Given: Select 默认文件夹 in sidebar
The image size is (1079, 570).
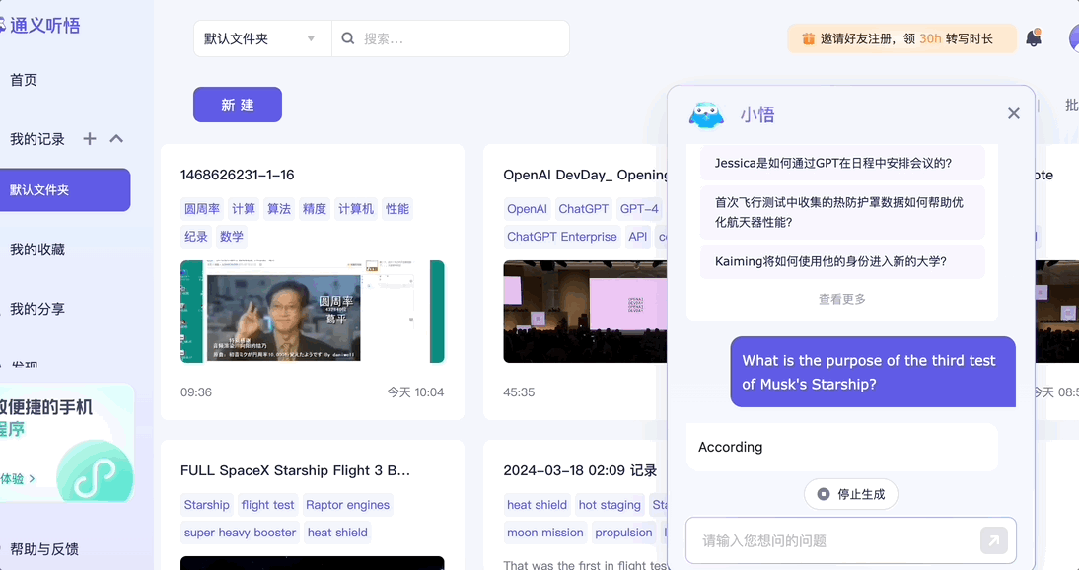Looking at the screenshot, I should [x=65, y=190].
